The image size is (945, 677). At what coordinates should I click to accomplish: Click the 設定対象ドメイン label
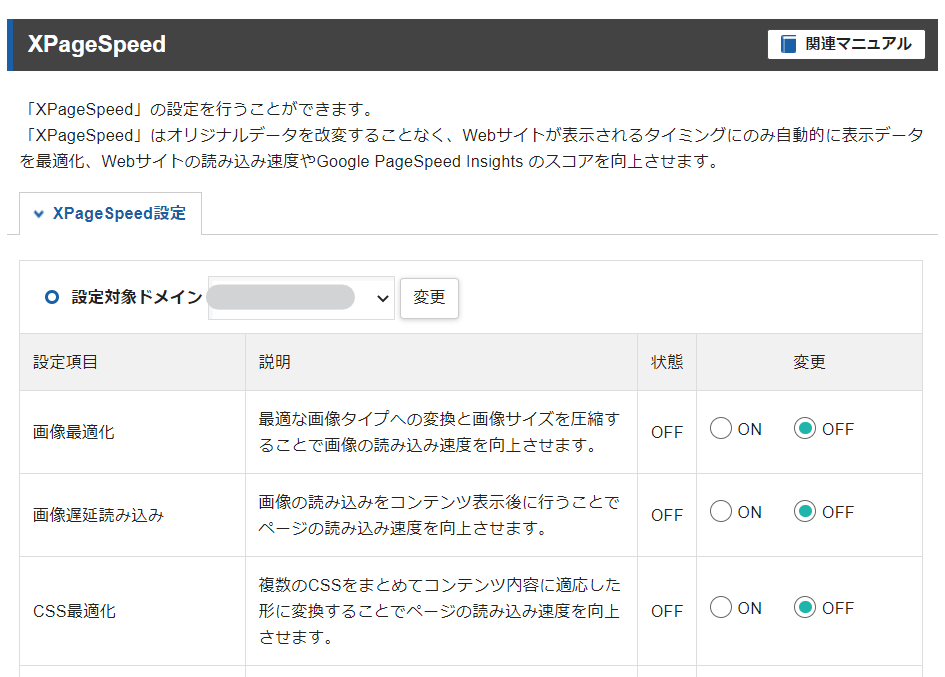[x=137, y=297]
